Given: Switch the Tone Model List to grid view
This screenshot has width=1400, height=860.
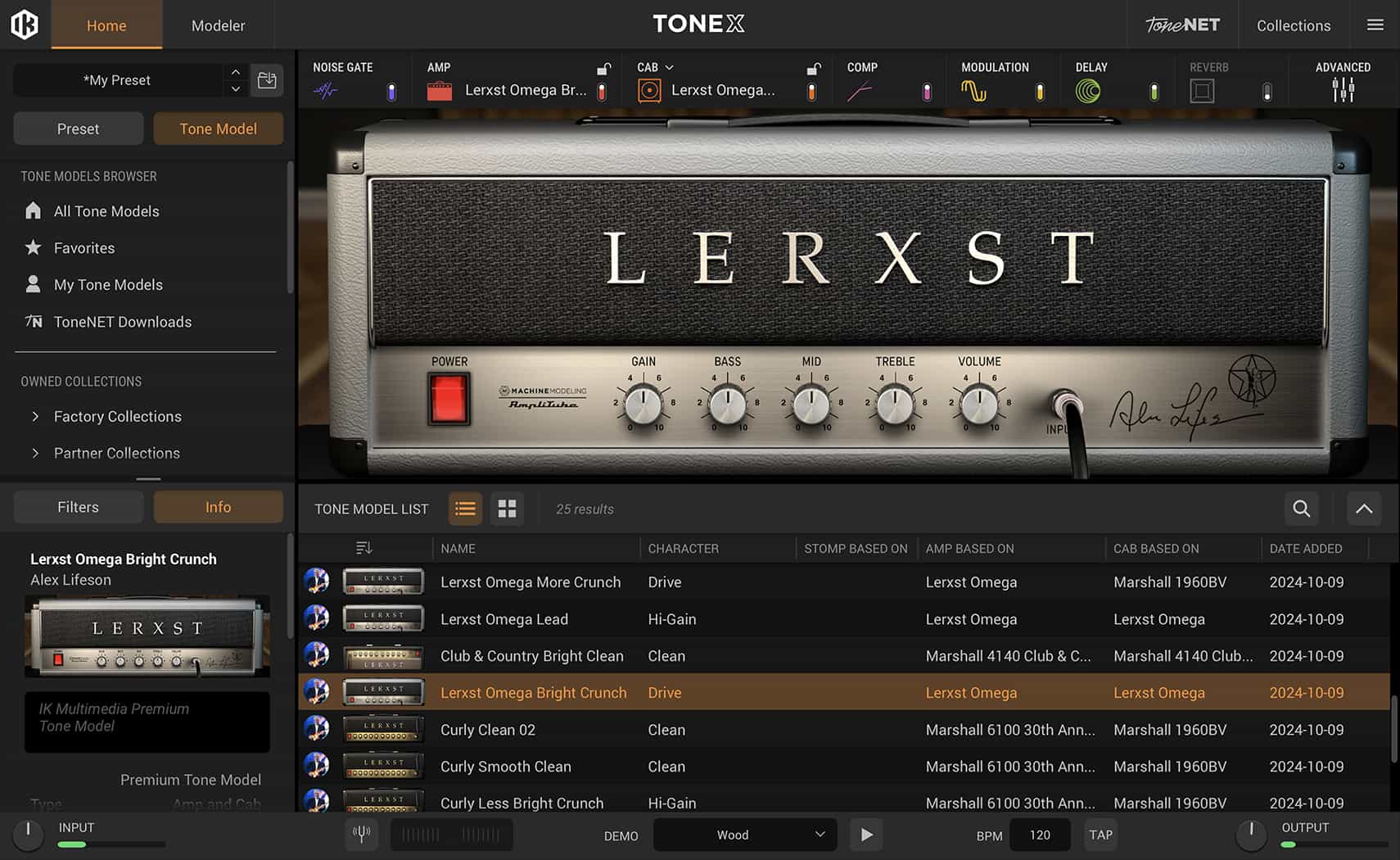Looking at the screenshot, I should coord(507,509).
